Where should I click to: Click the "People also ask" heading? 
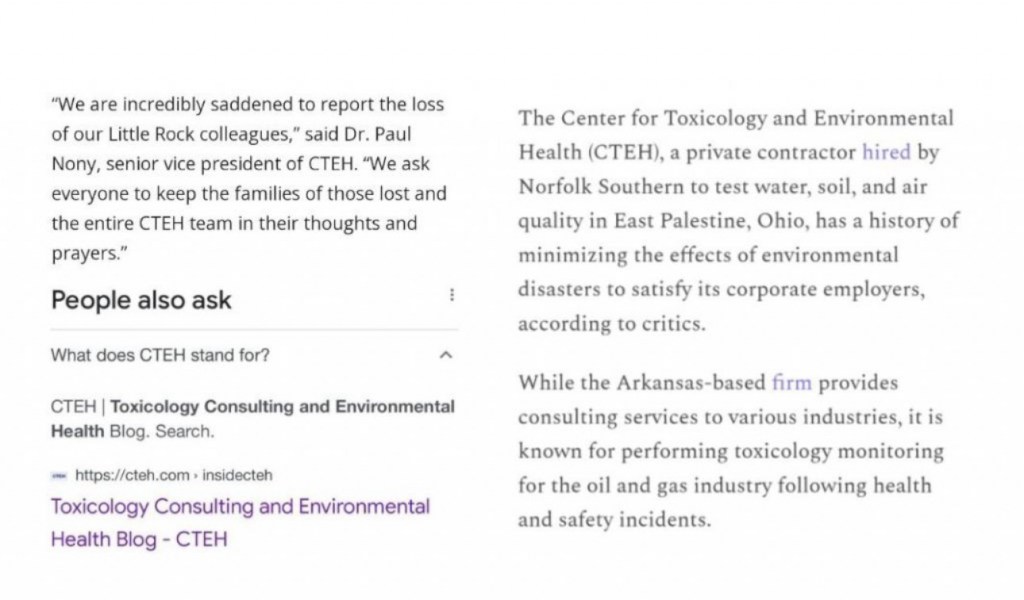pyautogui.click(x=141, y=300)
